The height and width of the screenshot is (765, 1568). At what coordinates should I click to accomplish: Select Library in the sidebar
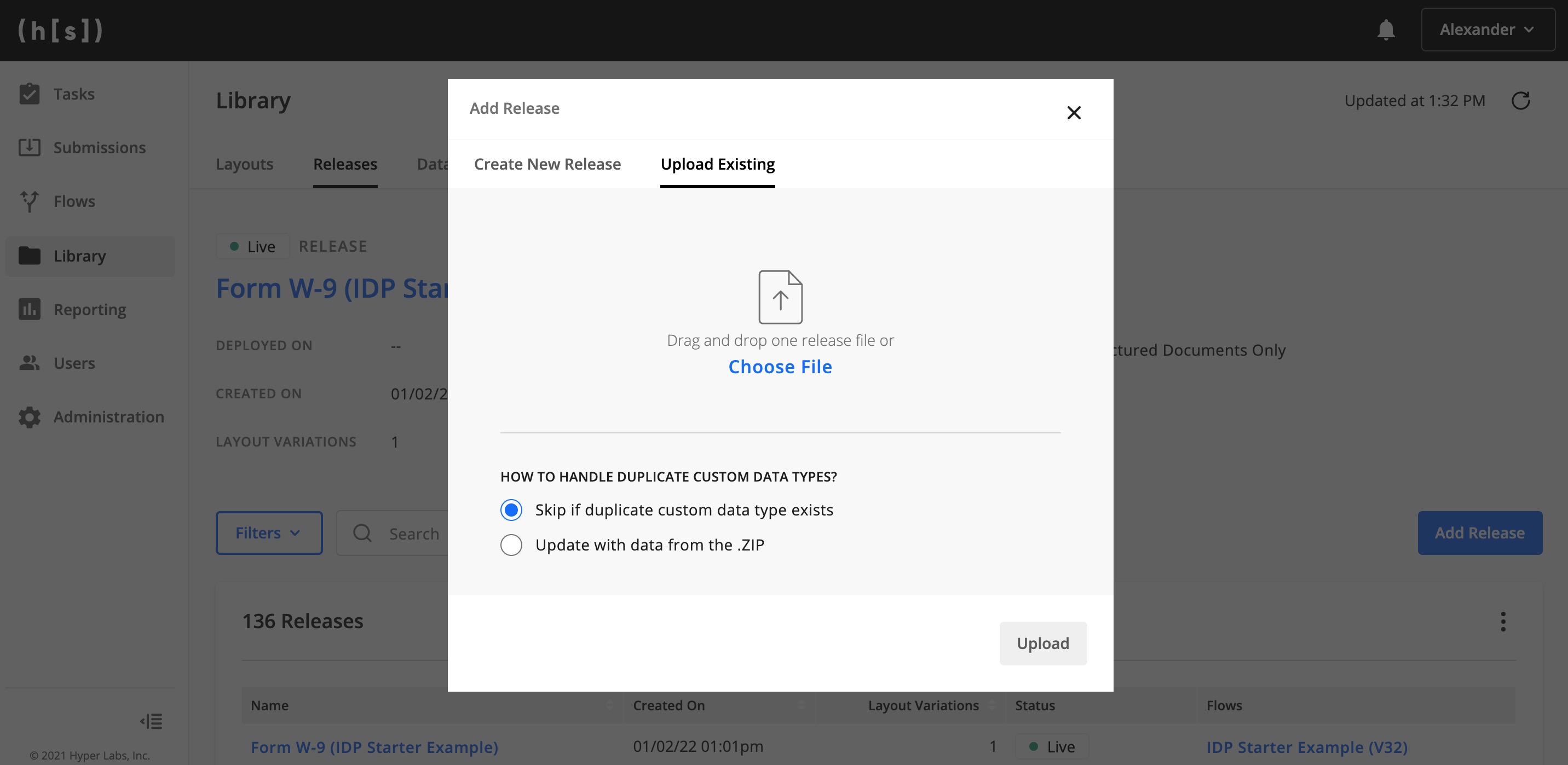tap(90, 256)
